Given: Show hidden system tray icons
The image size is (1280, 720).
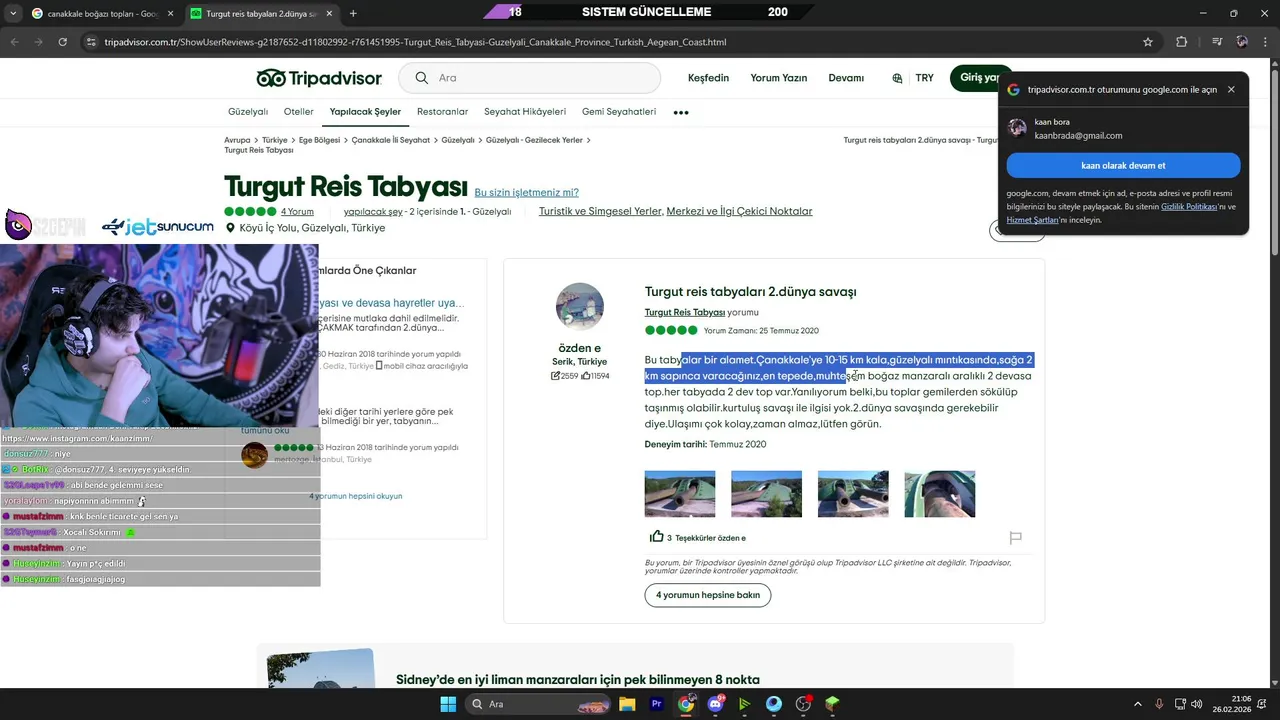Looking at the screenshot, I should click(x=1137, y=704).
